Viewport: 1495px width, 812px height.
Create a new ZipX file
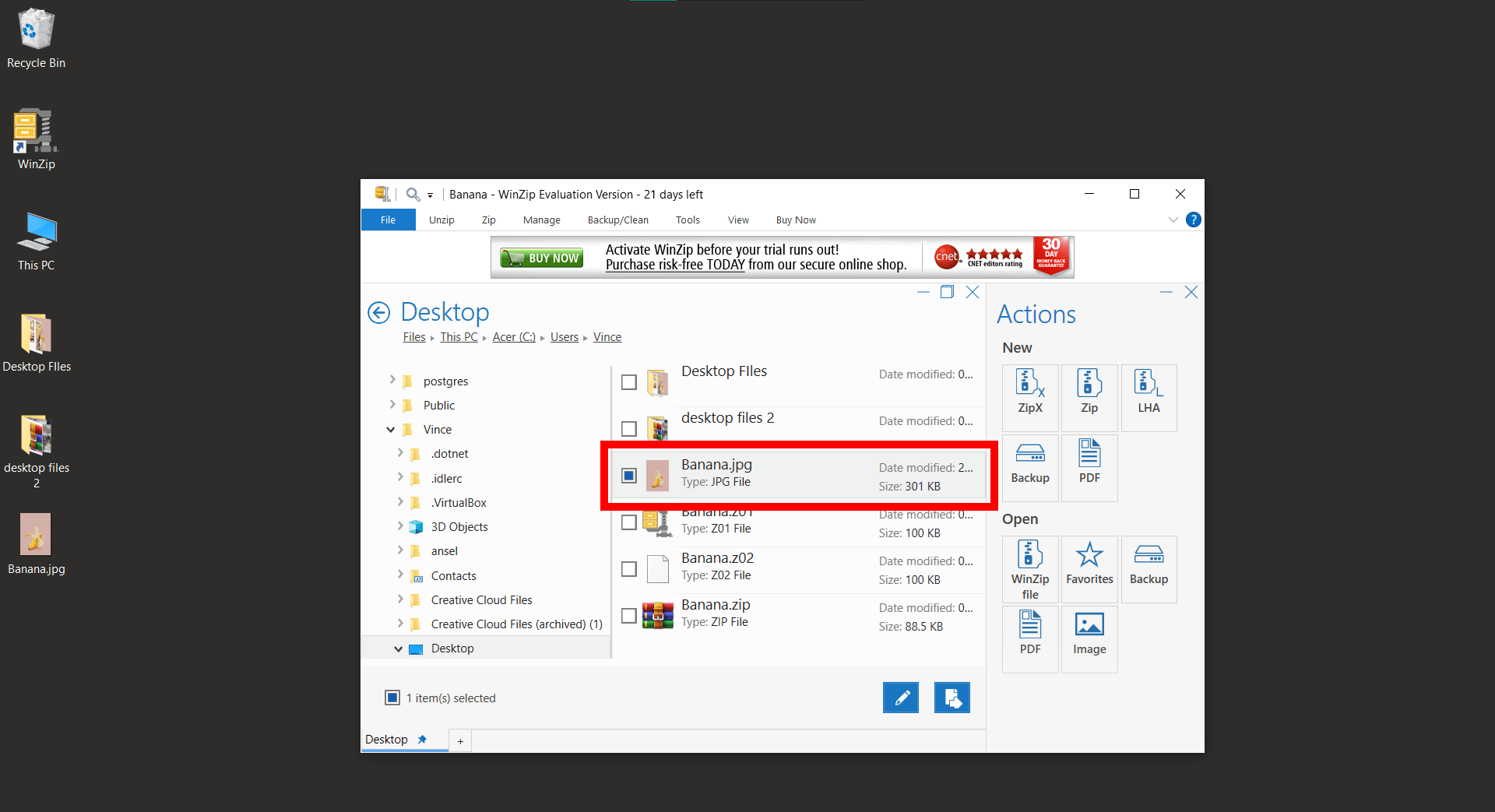point(1029,397)
